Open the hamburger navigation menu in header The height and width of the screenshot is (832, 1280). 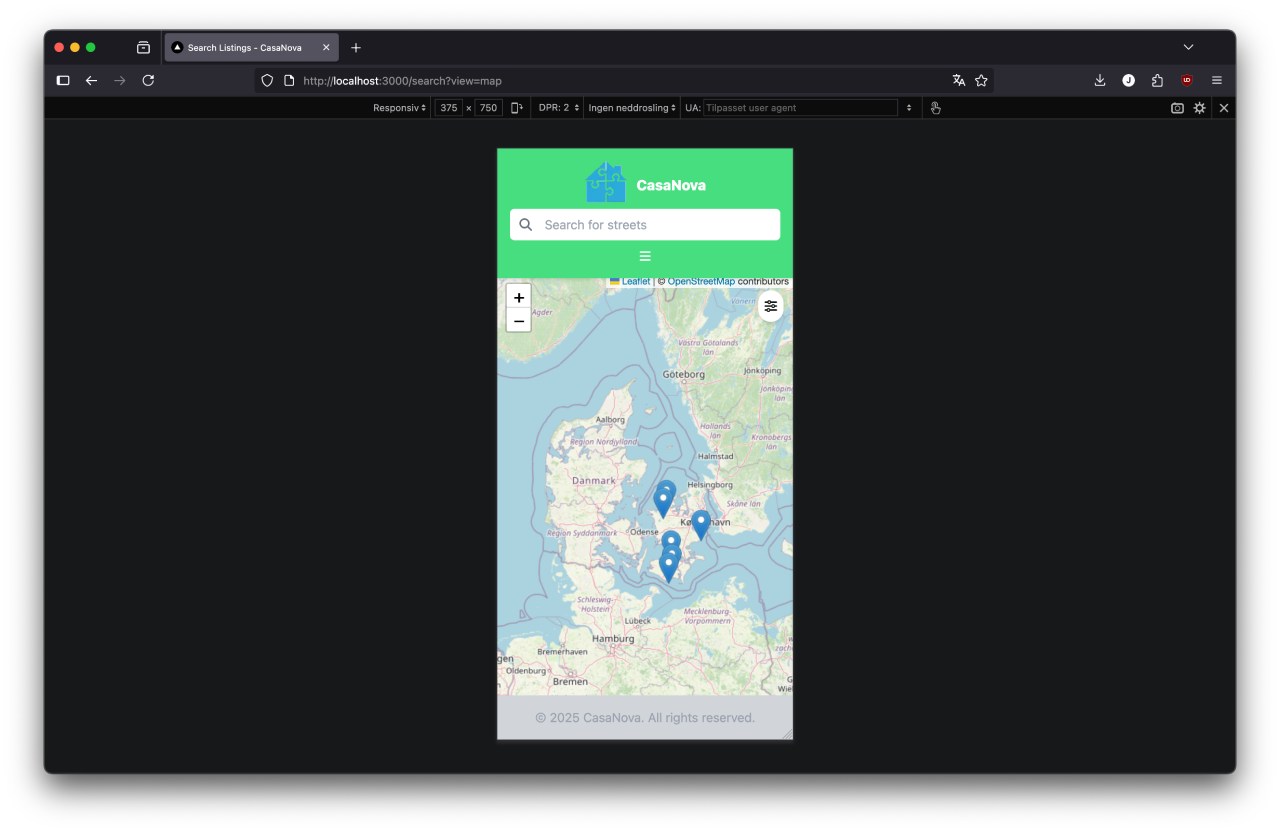645,256
